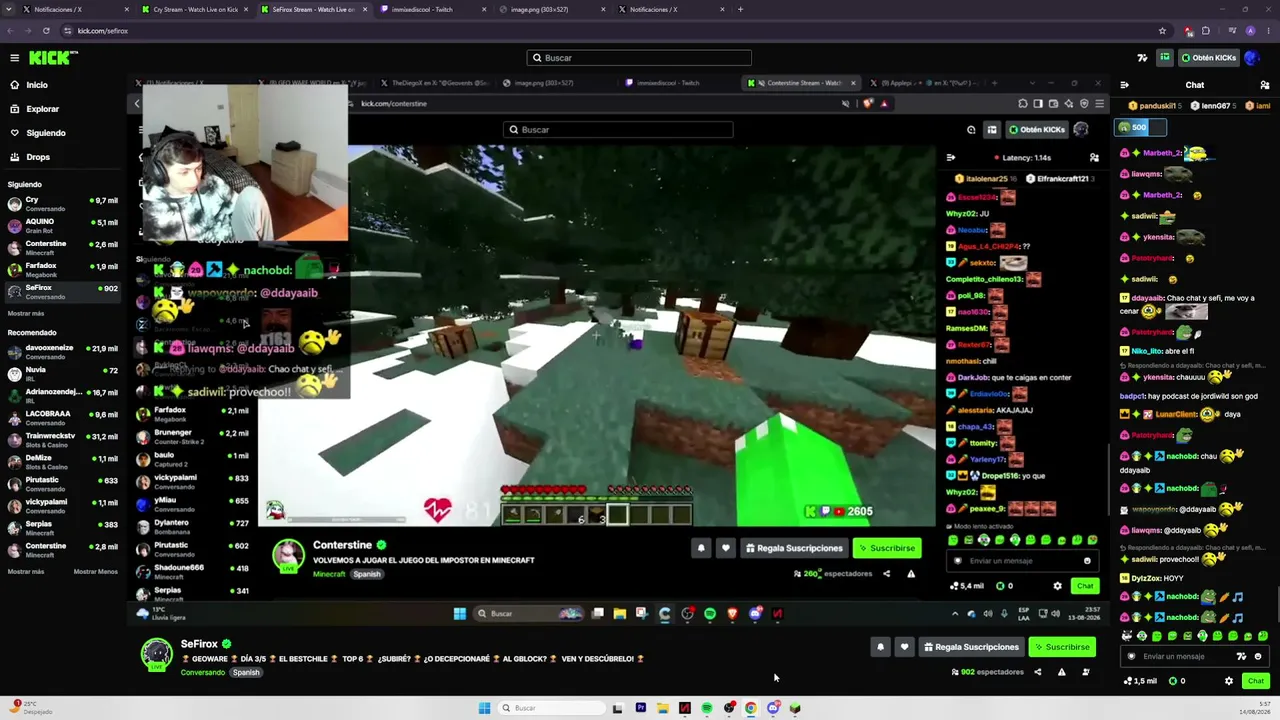Open AQUINO's channel in followed list

click(61, 224)
